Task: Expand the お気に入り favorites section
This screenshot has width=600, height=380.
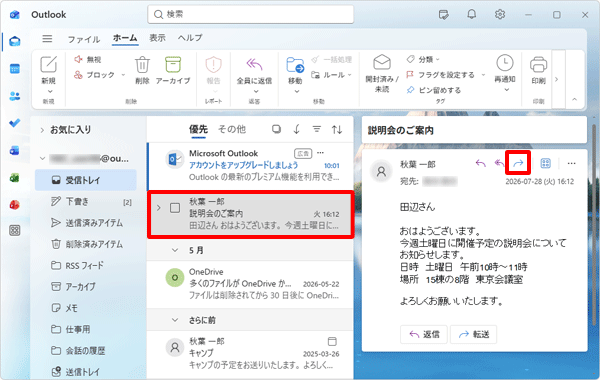Action: (42, 130)
